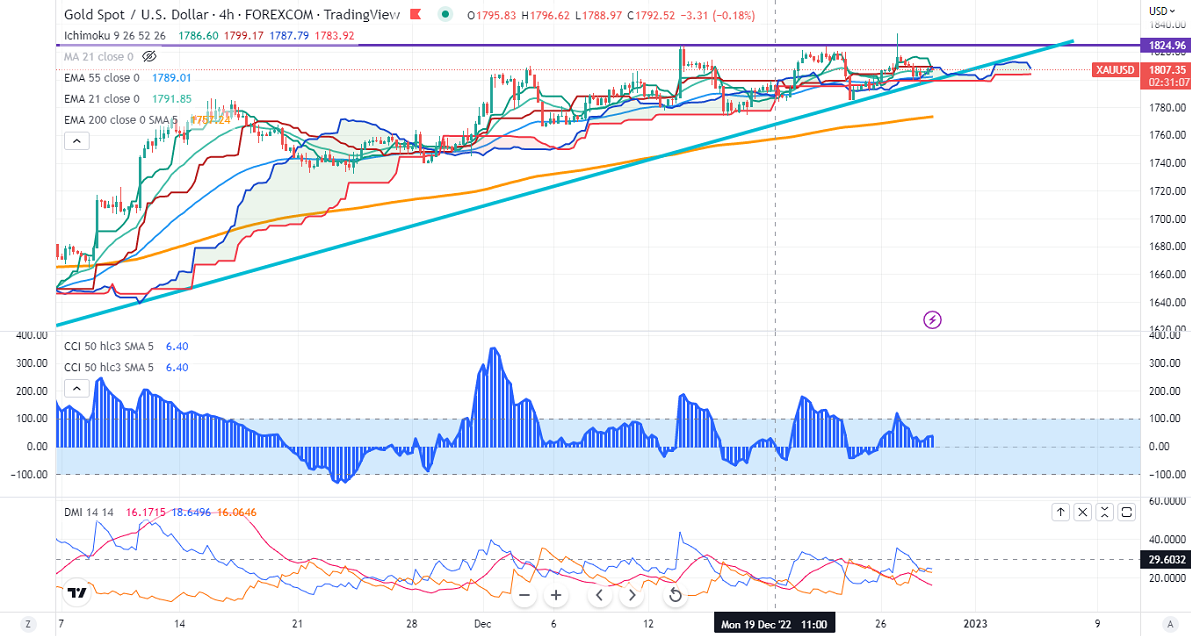Click the 1824.96 price line label
The width and height of the screenshot is (1191, 636).
click(x=1165, y=46)
